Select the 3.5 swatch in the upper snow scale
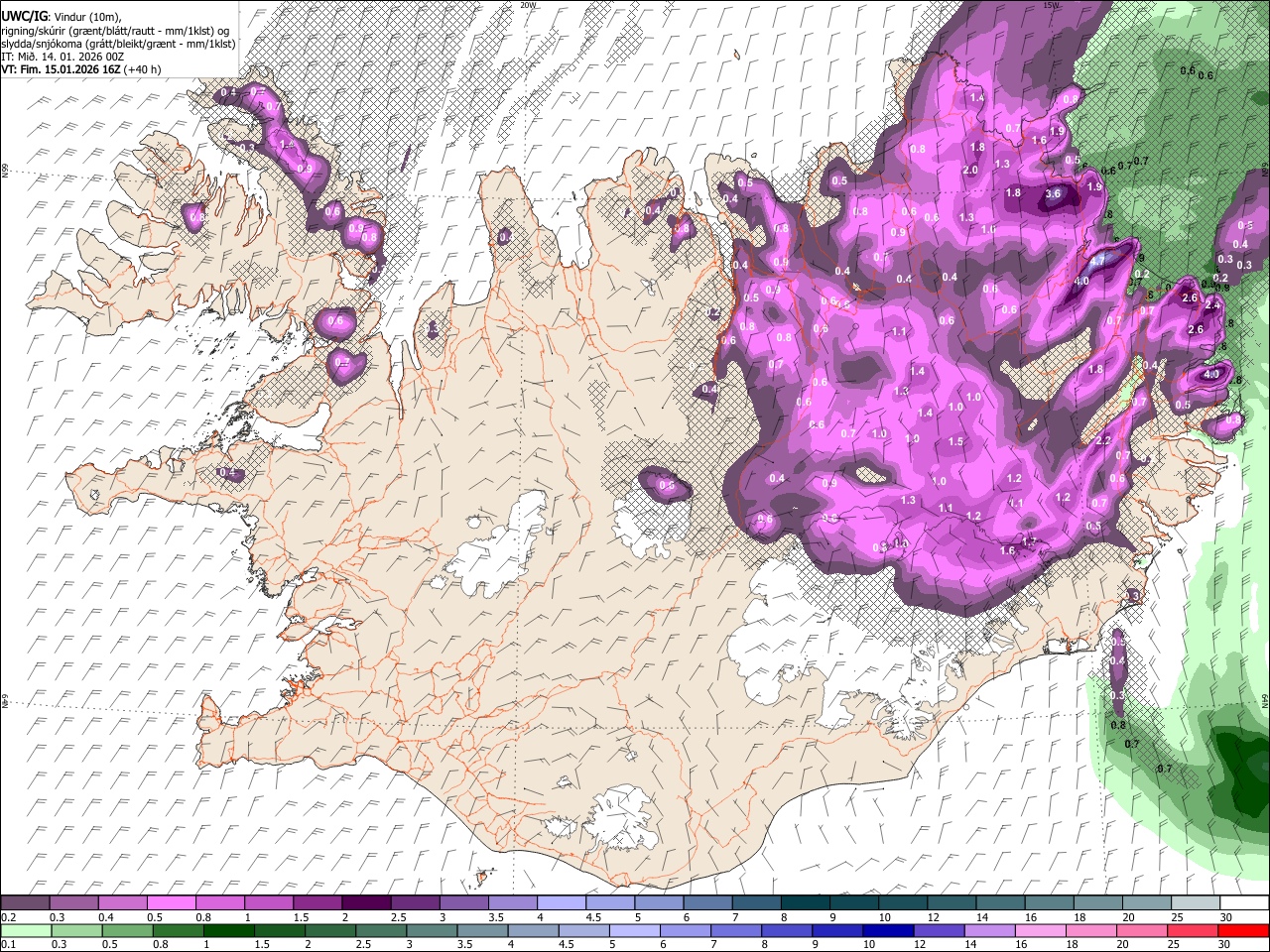 coord(511,903)
